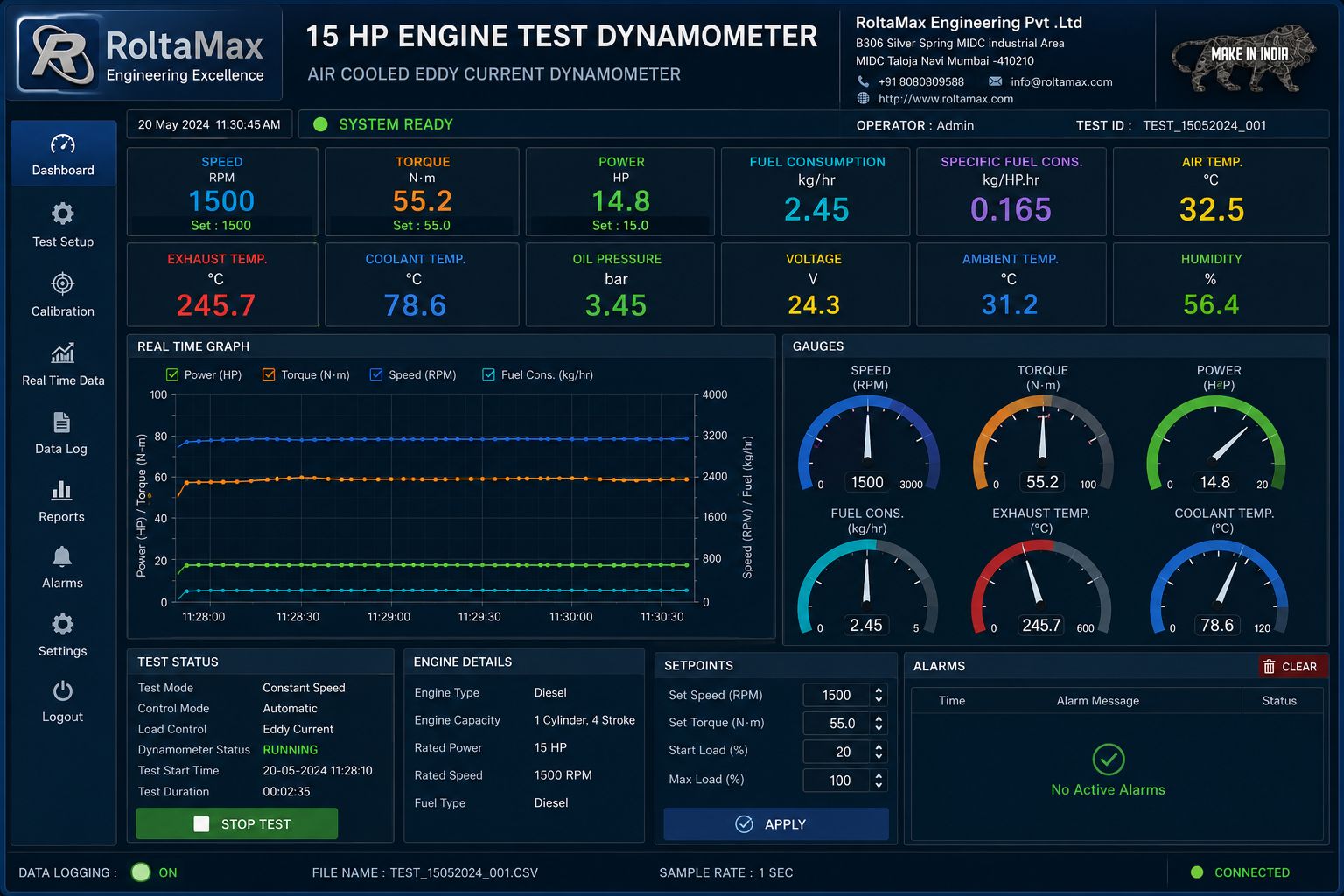
Task: Open the Dashboard speedometer icon
Action: [63, 143]
